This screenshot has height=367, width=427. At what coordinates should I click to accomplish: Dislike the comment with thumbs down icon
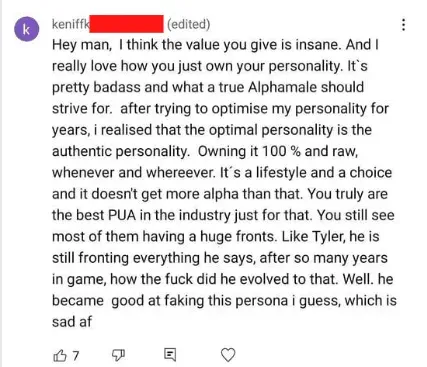click(118, 355)
